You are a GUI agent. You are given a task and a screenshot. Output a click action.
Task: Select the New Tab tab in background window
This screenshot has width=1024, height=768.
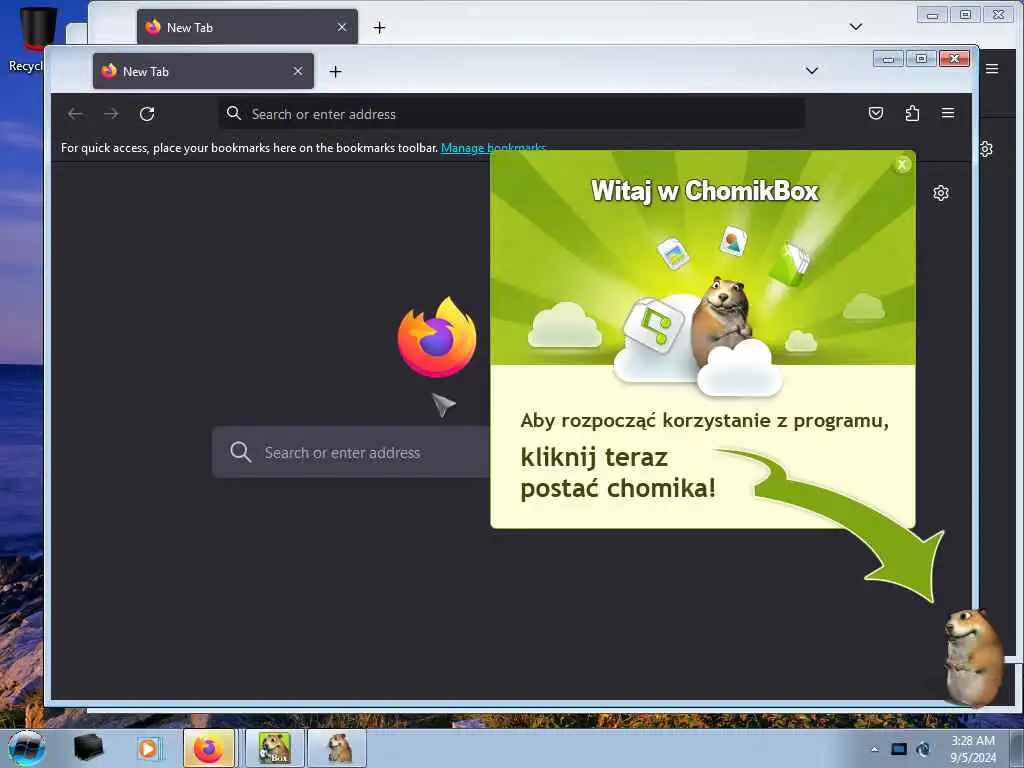(247, 27)
